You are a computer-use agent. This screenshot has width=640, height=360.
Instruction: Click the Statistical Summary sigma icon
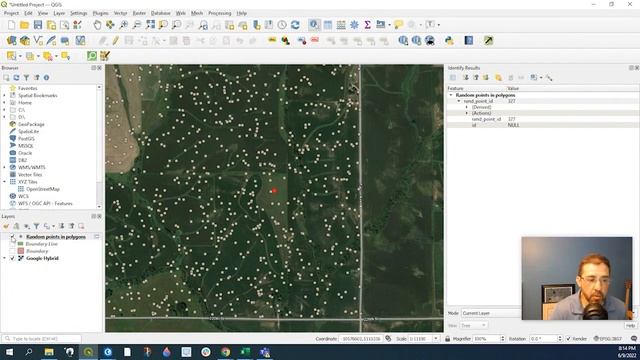367,25
